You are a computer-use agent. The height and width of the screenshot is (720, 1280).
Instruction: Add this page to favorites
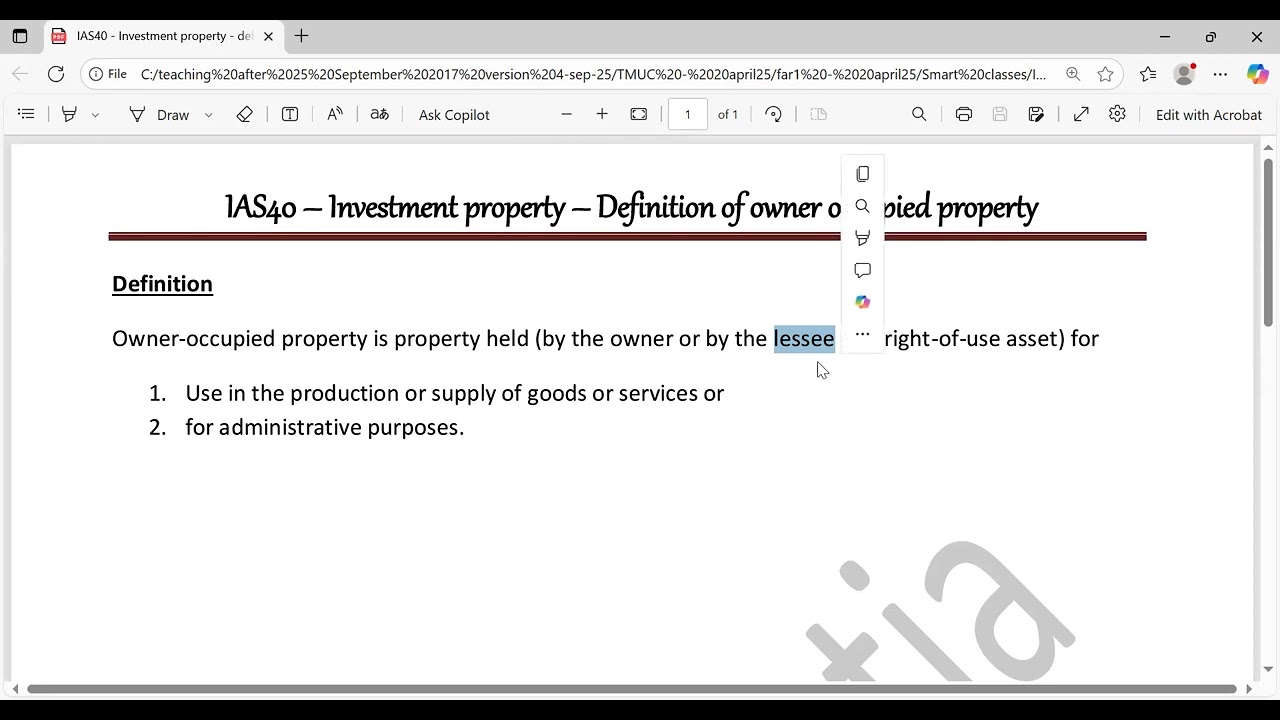pos(1105,74)
